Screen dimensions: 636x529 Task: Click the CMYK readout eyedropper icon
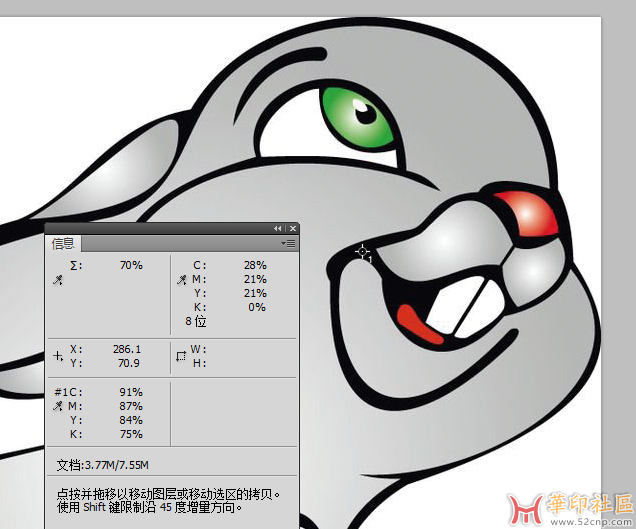pyautogui.click(x=182, y=280)
